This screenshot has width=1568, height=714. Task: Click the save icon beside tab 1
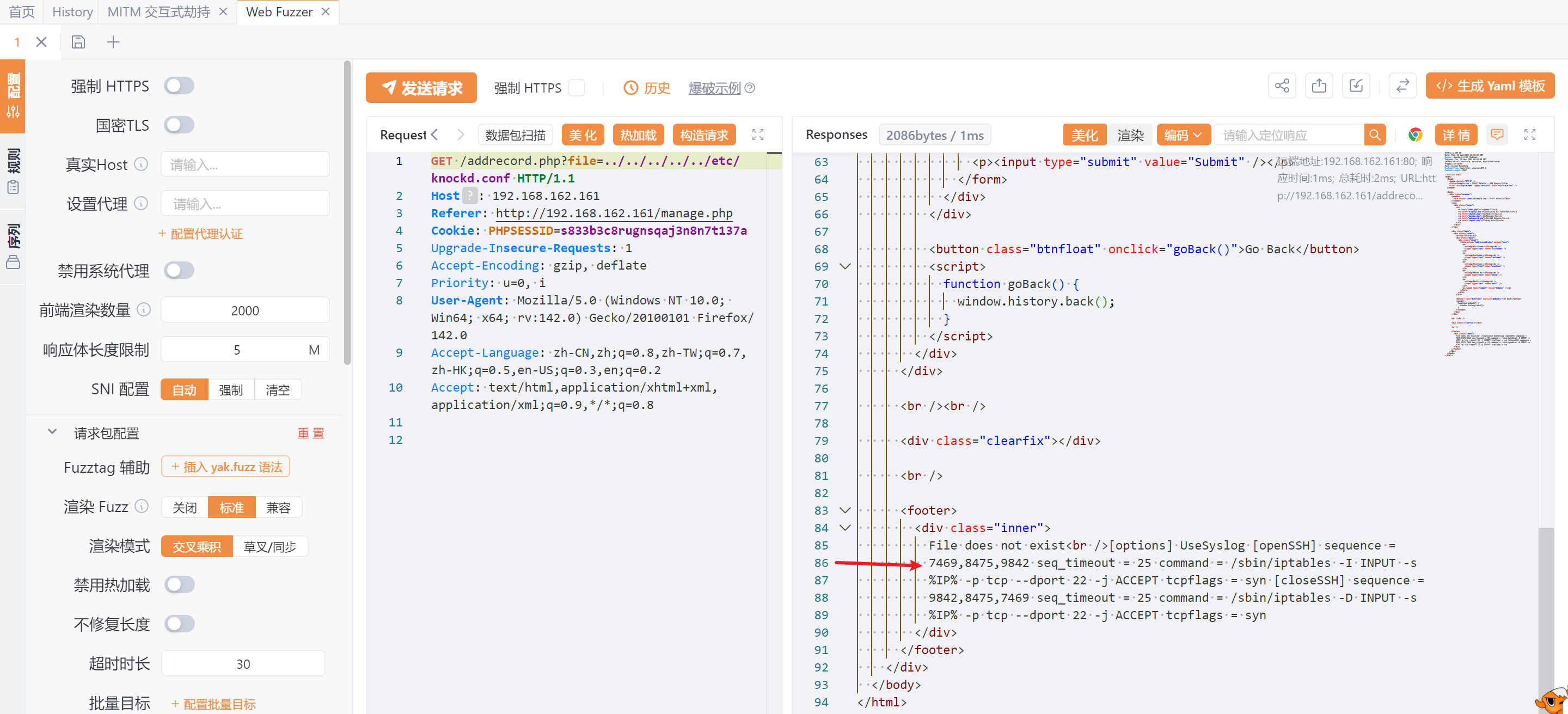tap(78, 42)
